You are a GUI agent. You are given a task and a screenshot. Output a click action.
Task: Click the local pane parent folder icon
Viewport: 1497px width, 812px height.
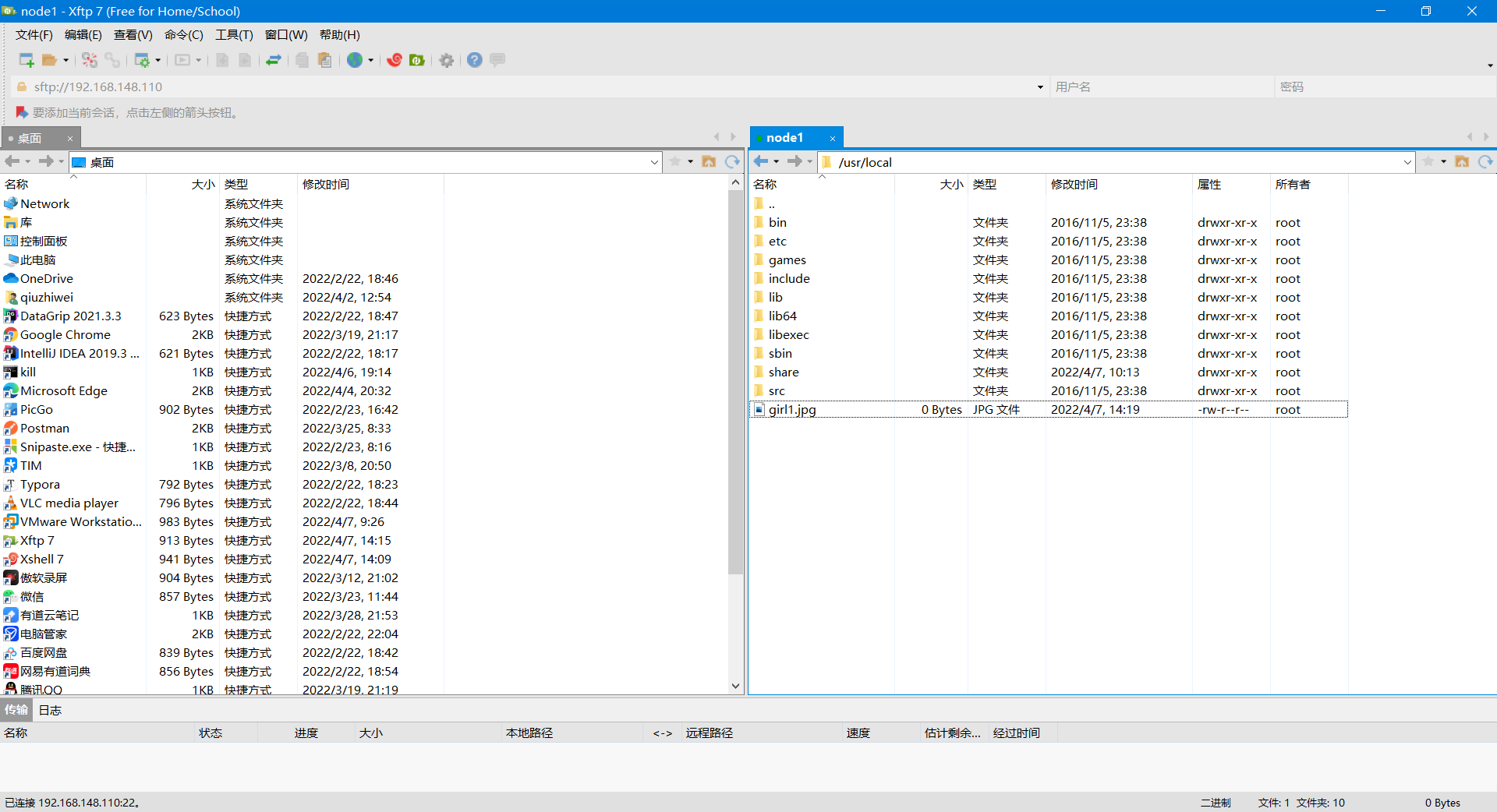(x=709, y=161)
